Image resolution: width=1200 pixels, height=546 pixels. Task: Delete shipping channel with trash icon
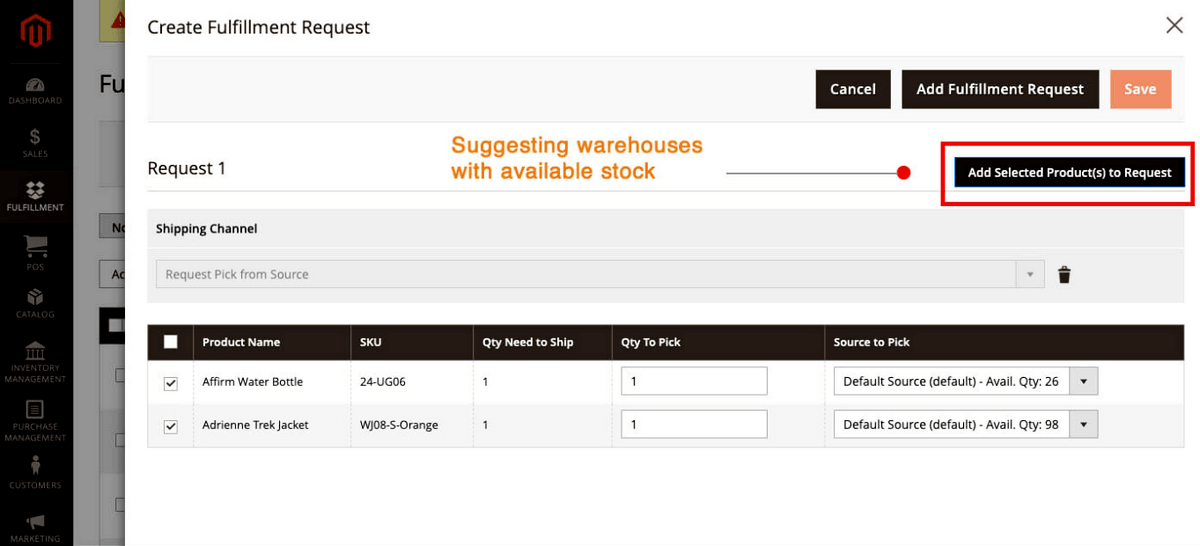tap(1064, 275)
